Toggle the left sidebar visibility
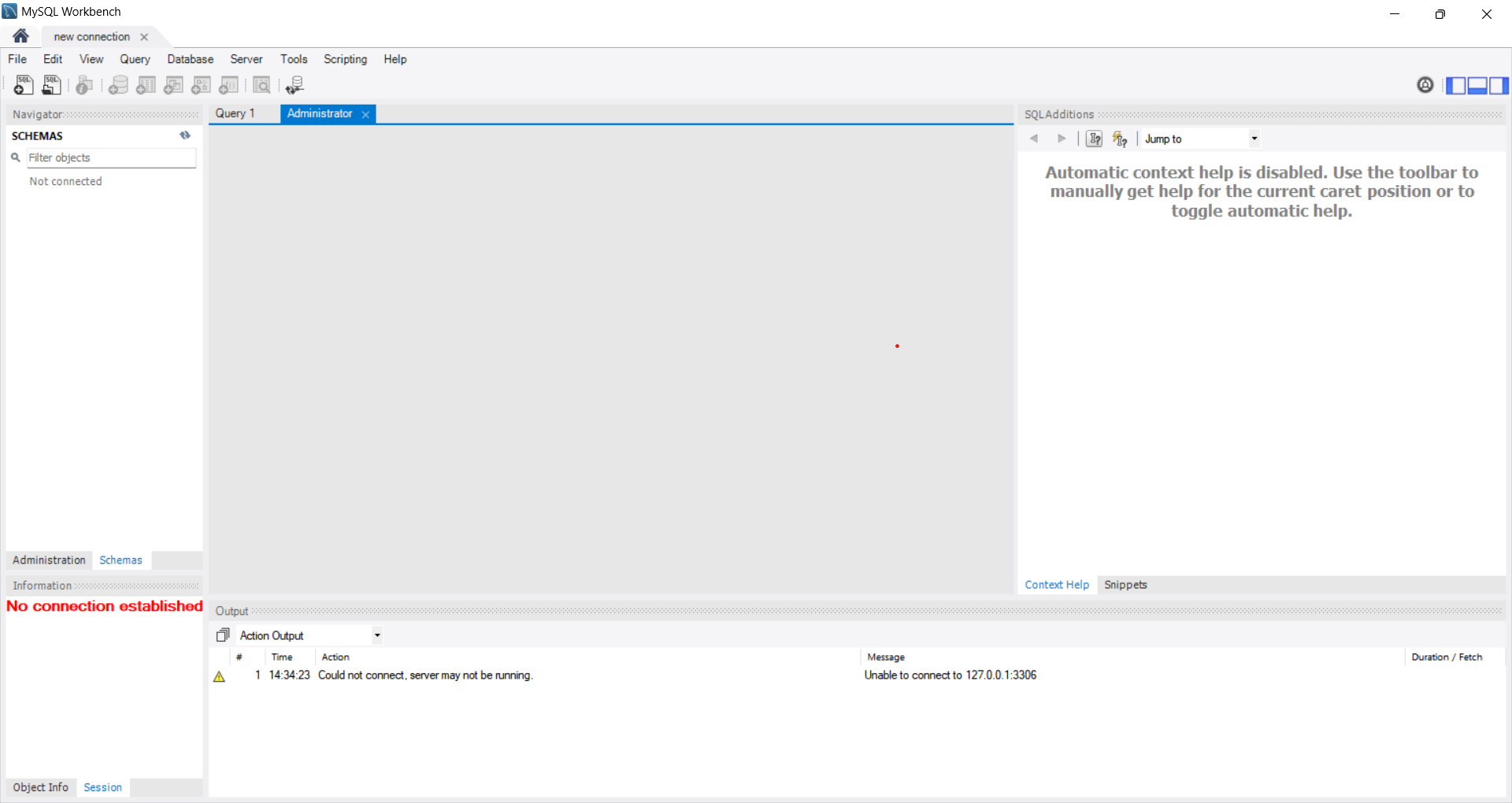The width and height of the screenshot is (1512, 803). [x=1455, y=85]
